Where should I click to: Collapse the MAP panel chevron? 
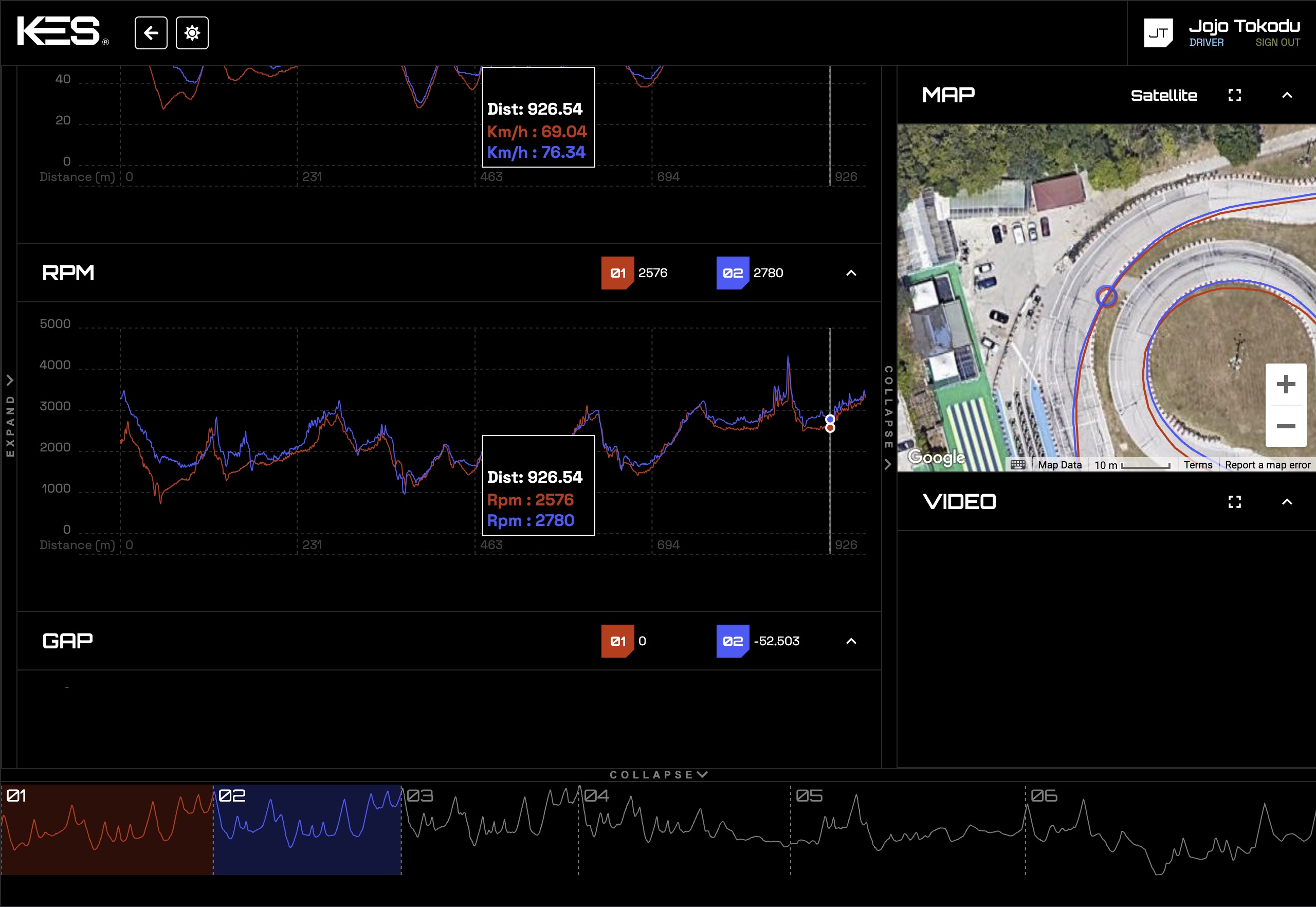pos(1287,96)
